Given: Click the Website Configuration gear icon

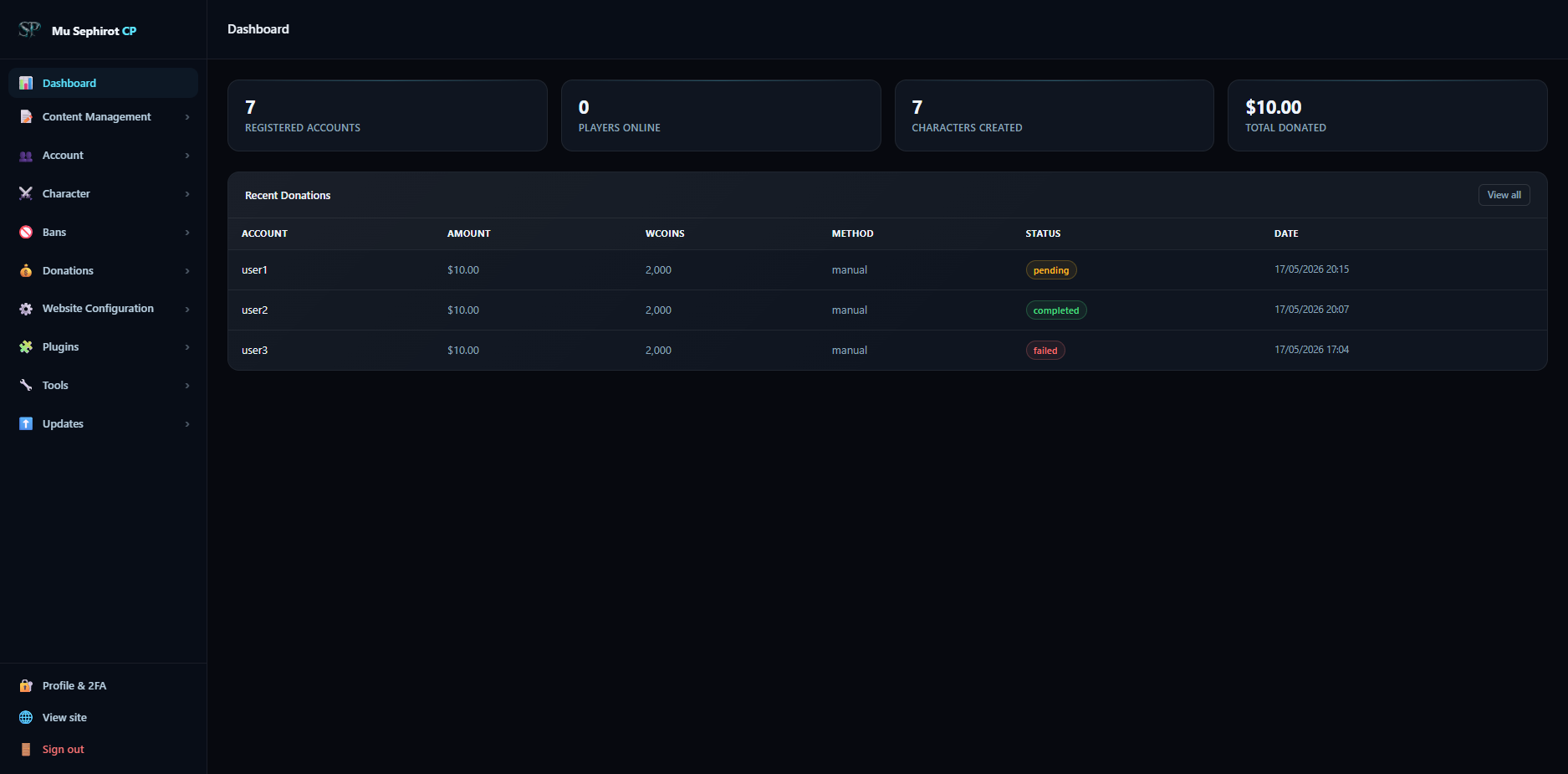Looking at the screenshot, I should point(26,309).
